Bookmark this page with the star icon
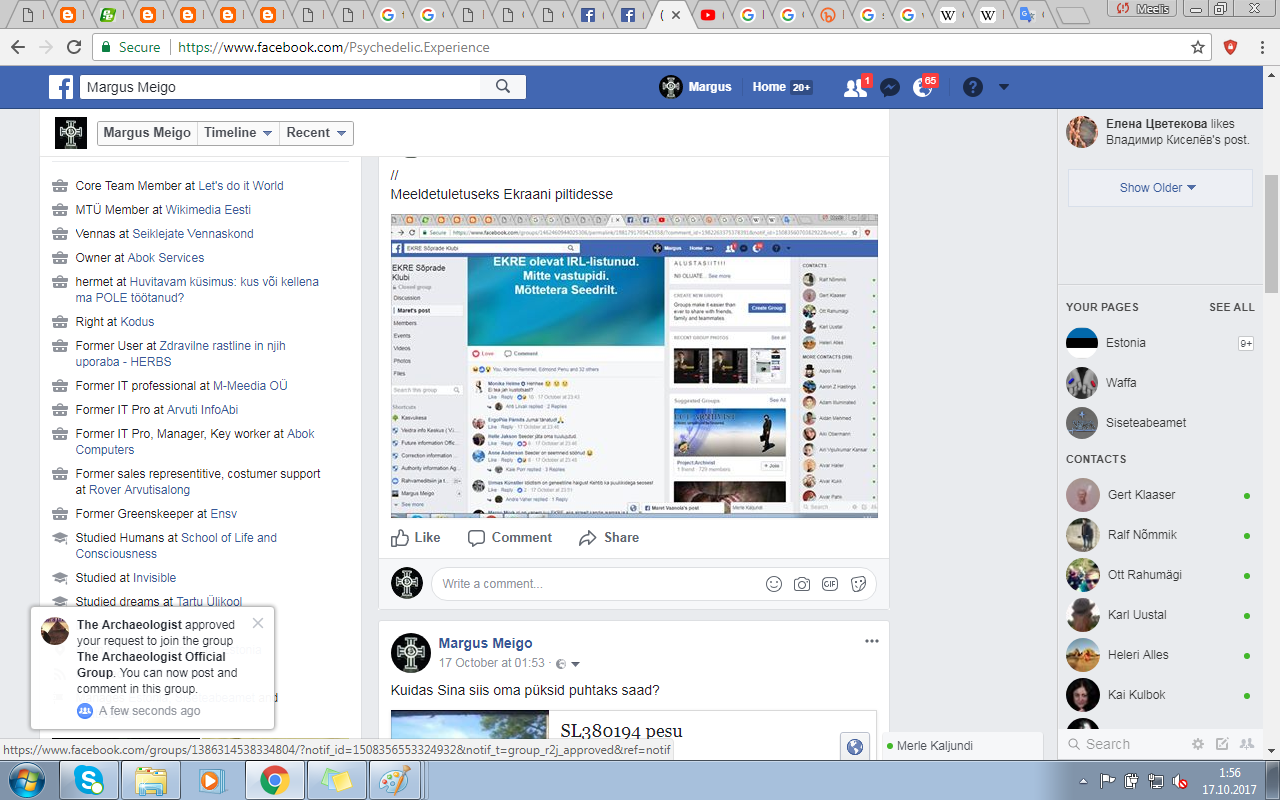Screen dimensions: 1280x800 tap(1198, 47)
